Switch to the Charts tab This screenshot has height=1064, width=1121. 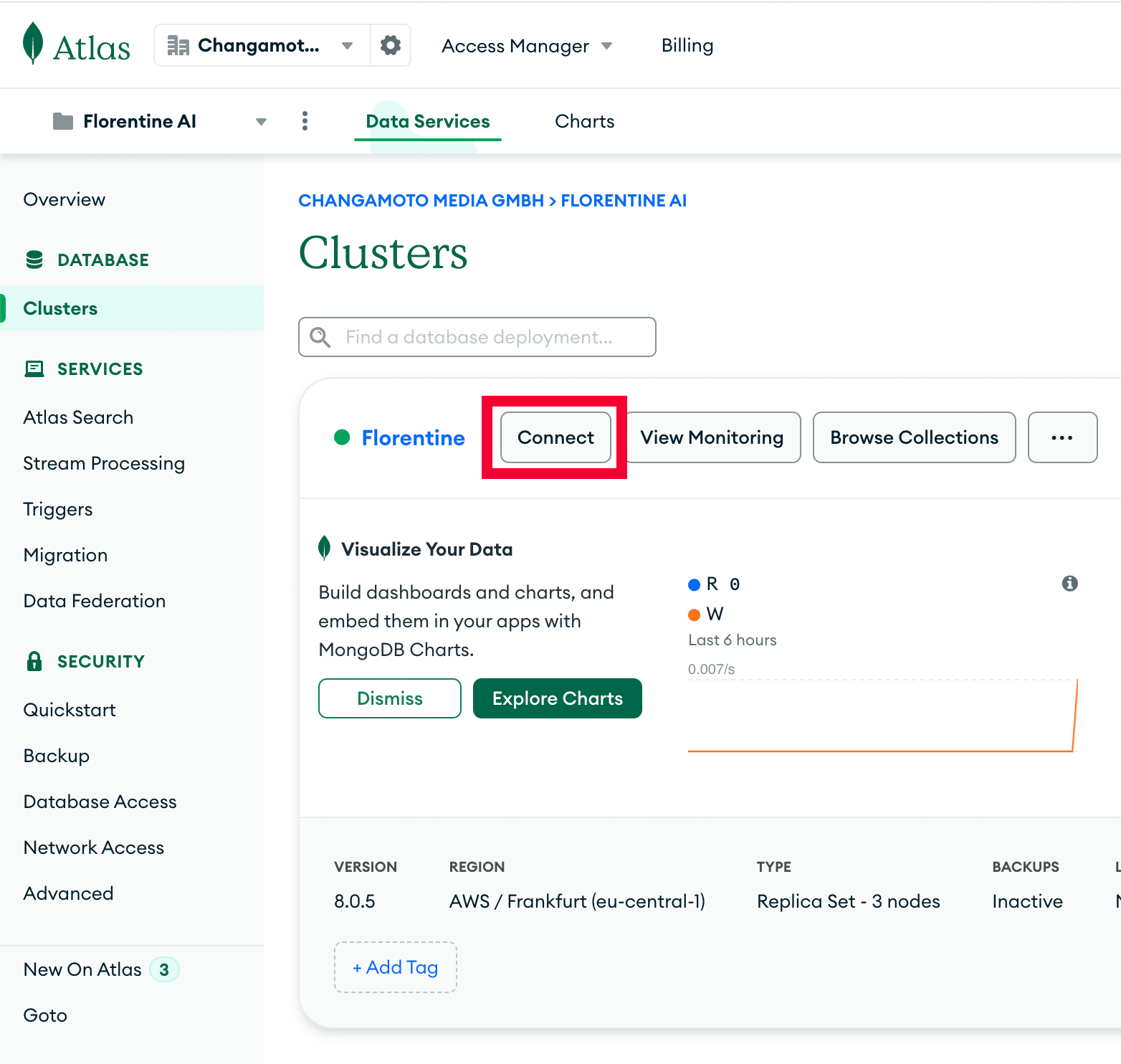coord(585,121)
